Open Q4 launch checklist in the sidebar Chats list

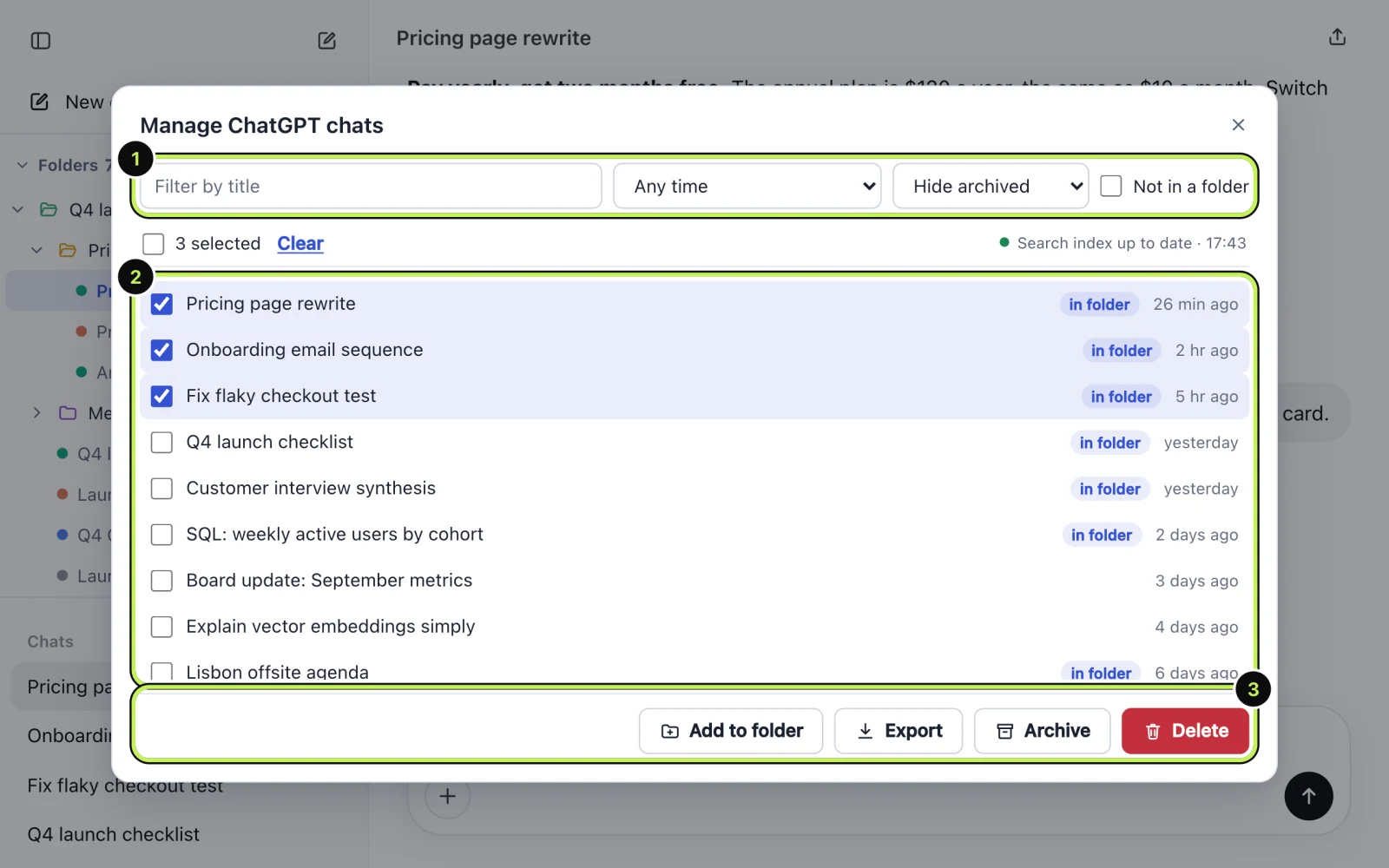coord(113,834)
